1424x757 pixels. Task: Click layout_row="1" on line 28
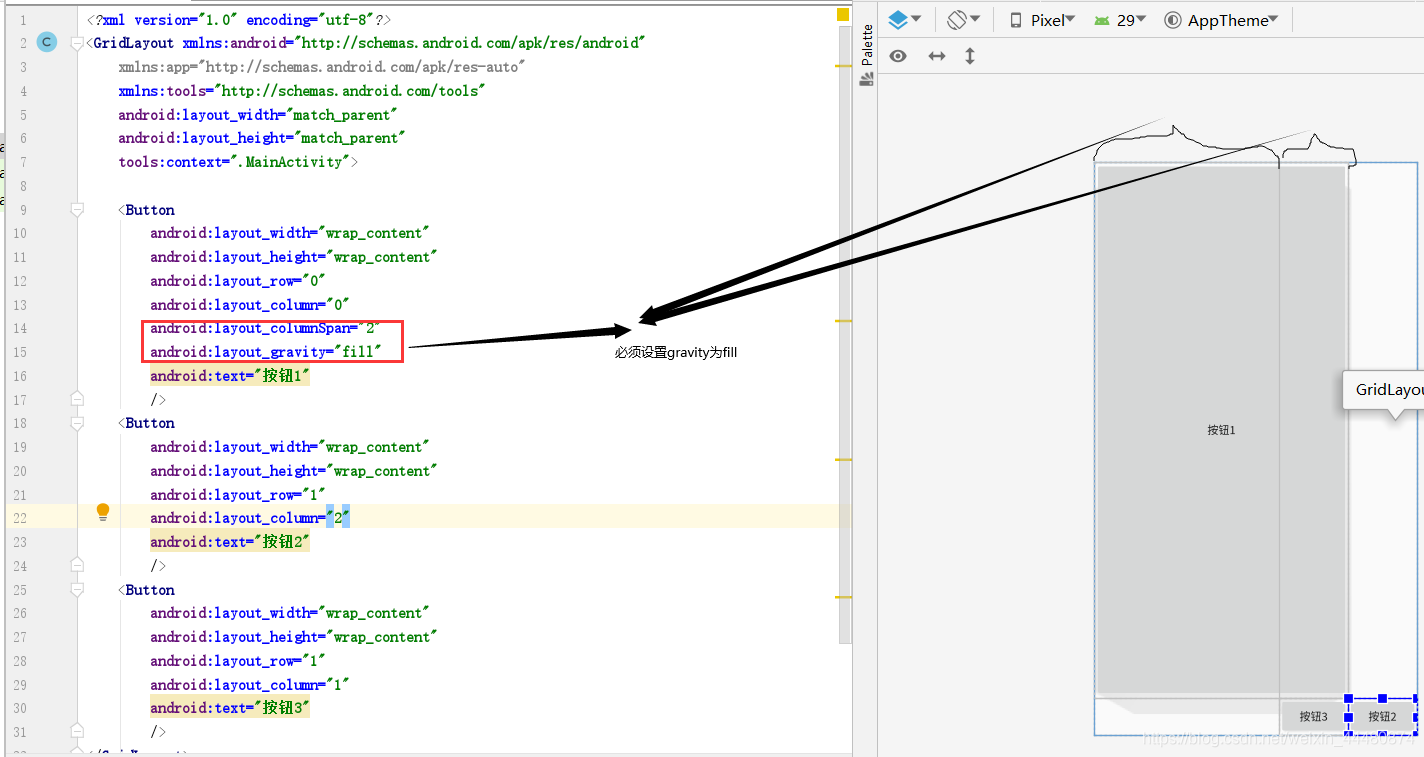(x=238, y=661)
